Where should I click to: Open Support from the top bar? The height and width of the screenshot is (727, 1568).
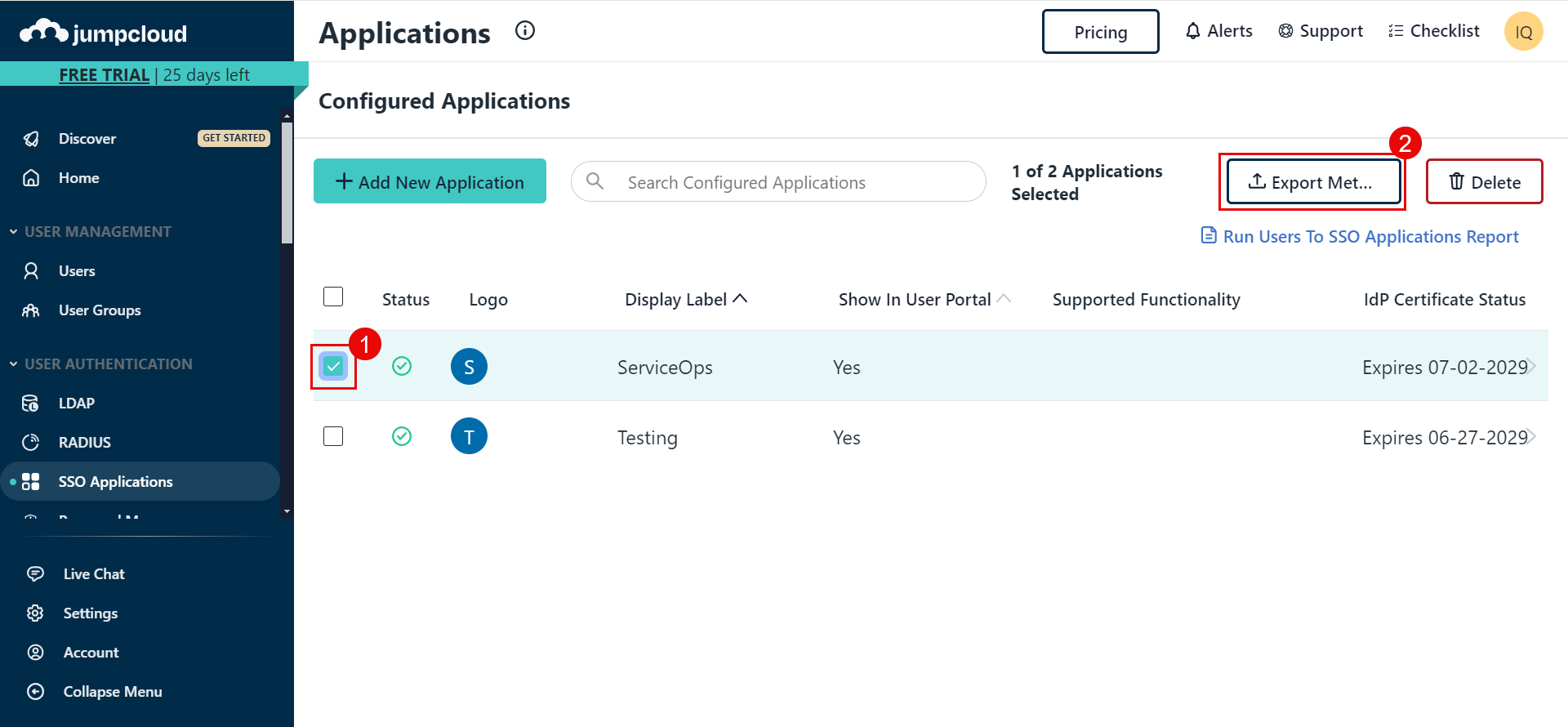tap(1321, 31)
